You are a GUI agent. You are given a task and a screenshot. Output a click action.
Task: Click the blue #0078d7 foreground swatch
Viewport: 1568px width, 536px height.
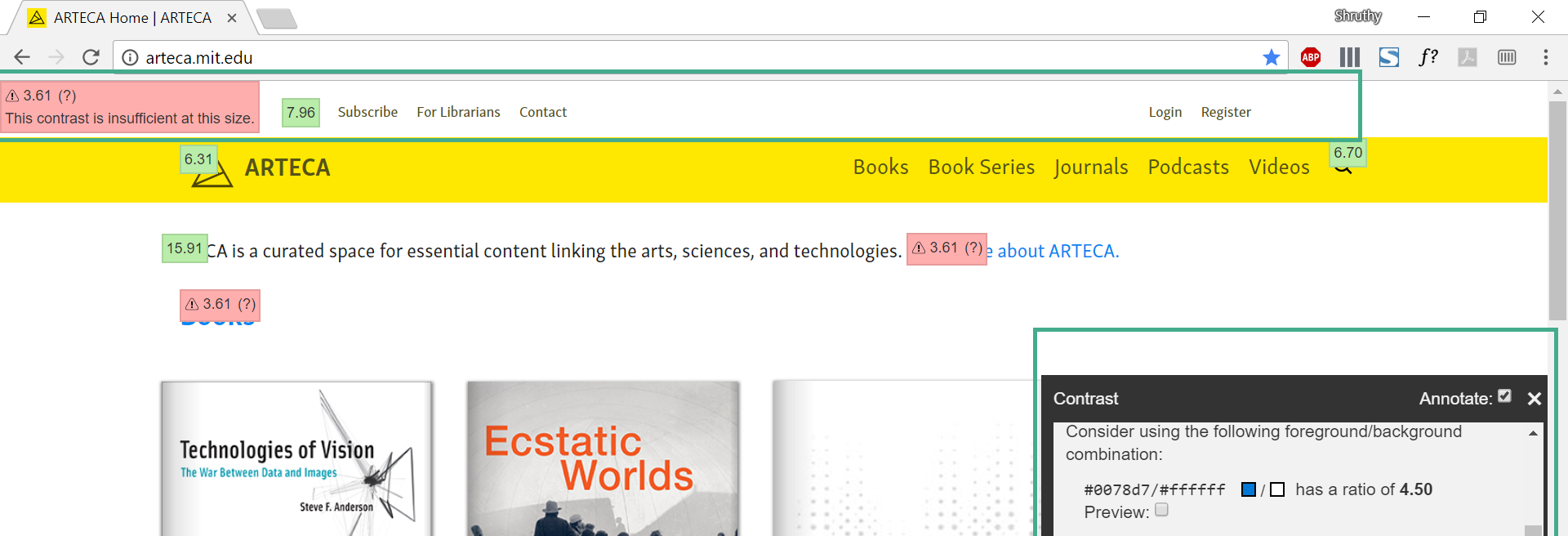pyautogui.click(x=1249, y=489)
